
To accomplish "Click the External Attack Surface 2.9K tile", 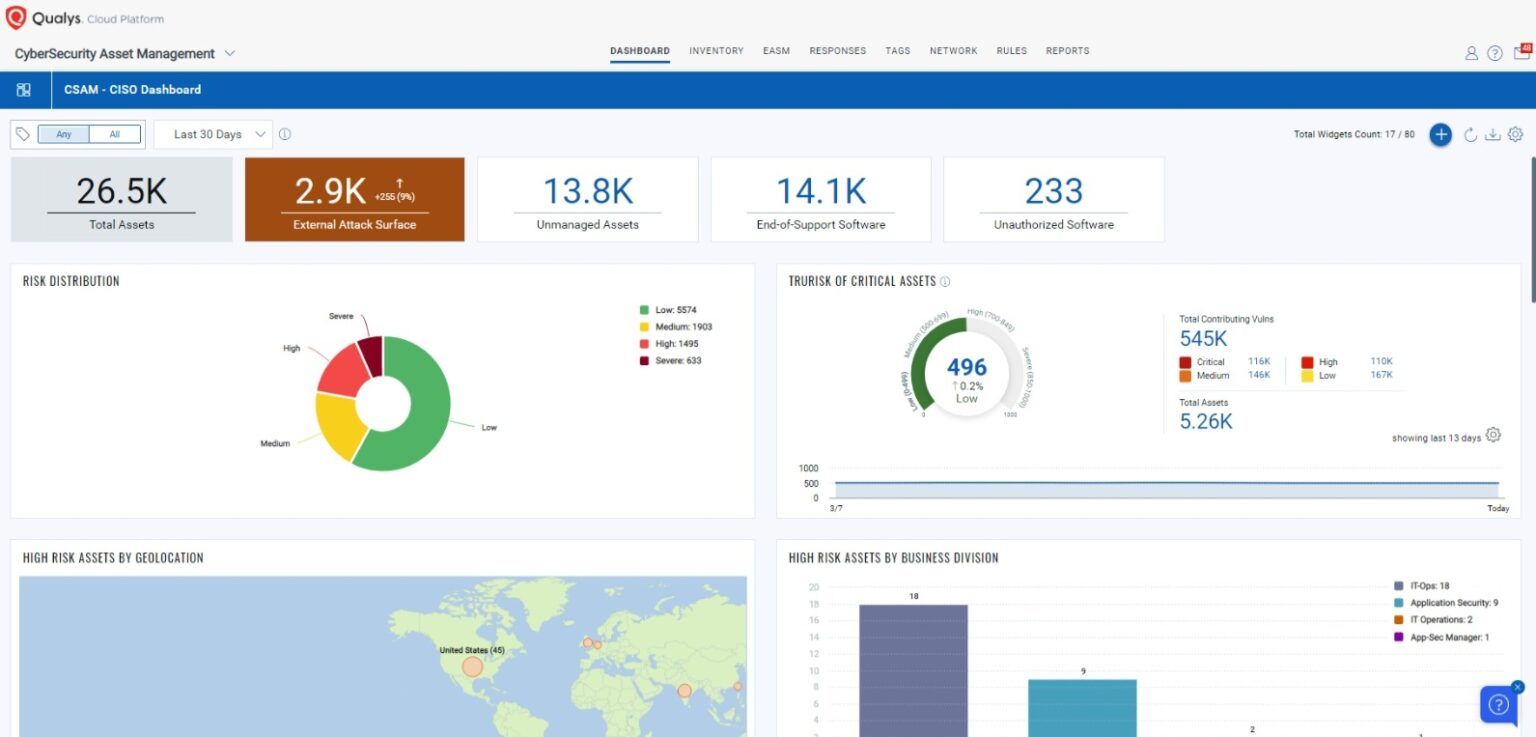I will tap(354, 198).
